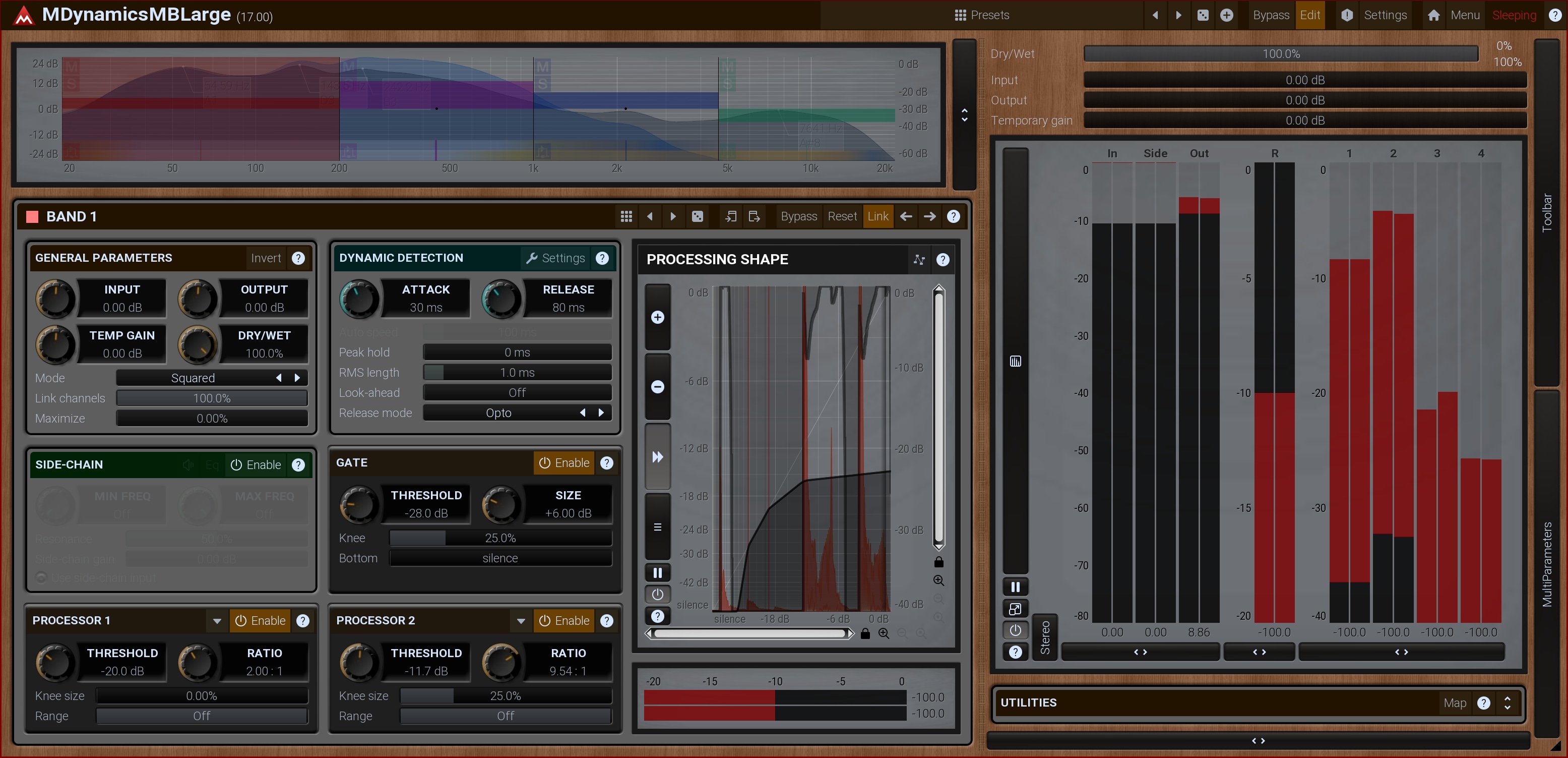The width and height of the screenshot is (1568, 758).
Task: Open Dynamic Detection Settings wrench
Action: (x=555, y=258)
